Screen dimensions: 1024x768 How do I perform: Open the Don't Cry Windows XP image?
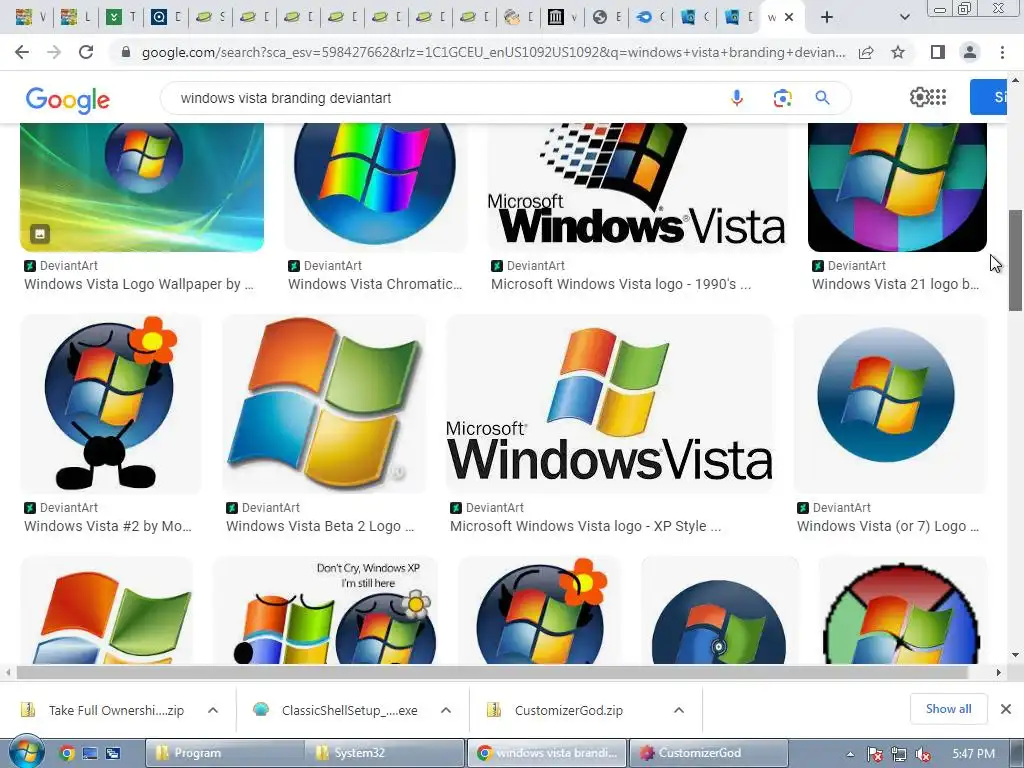point(325,611)
